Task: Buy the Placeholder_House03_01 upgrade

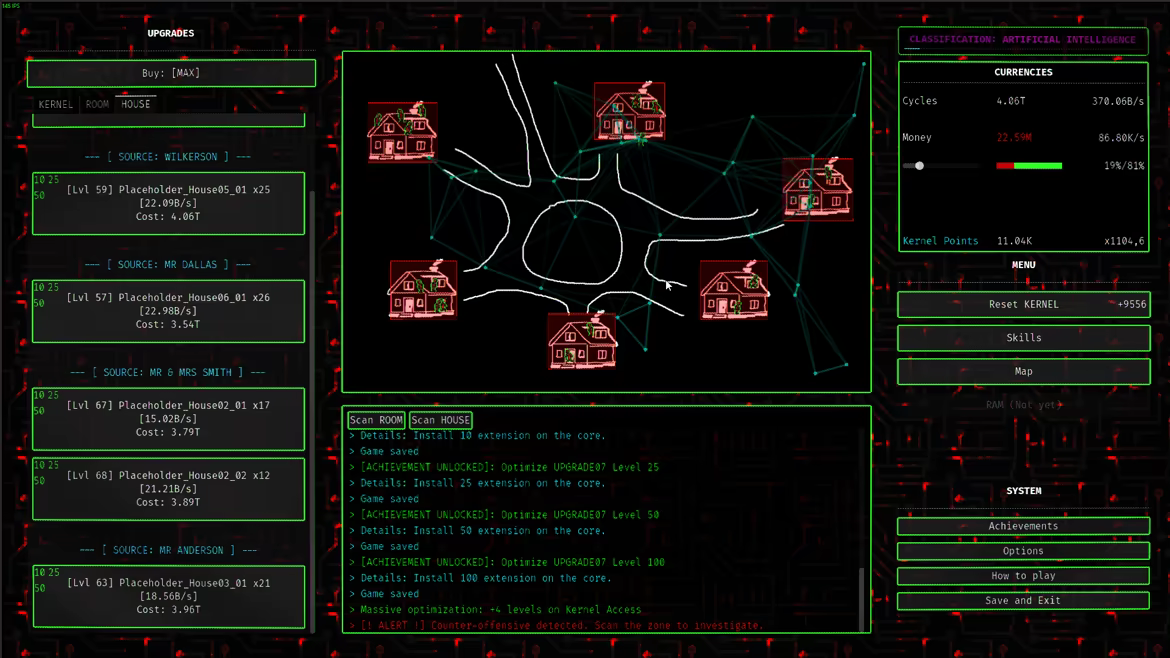Action: point(169,596)
